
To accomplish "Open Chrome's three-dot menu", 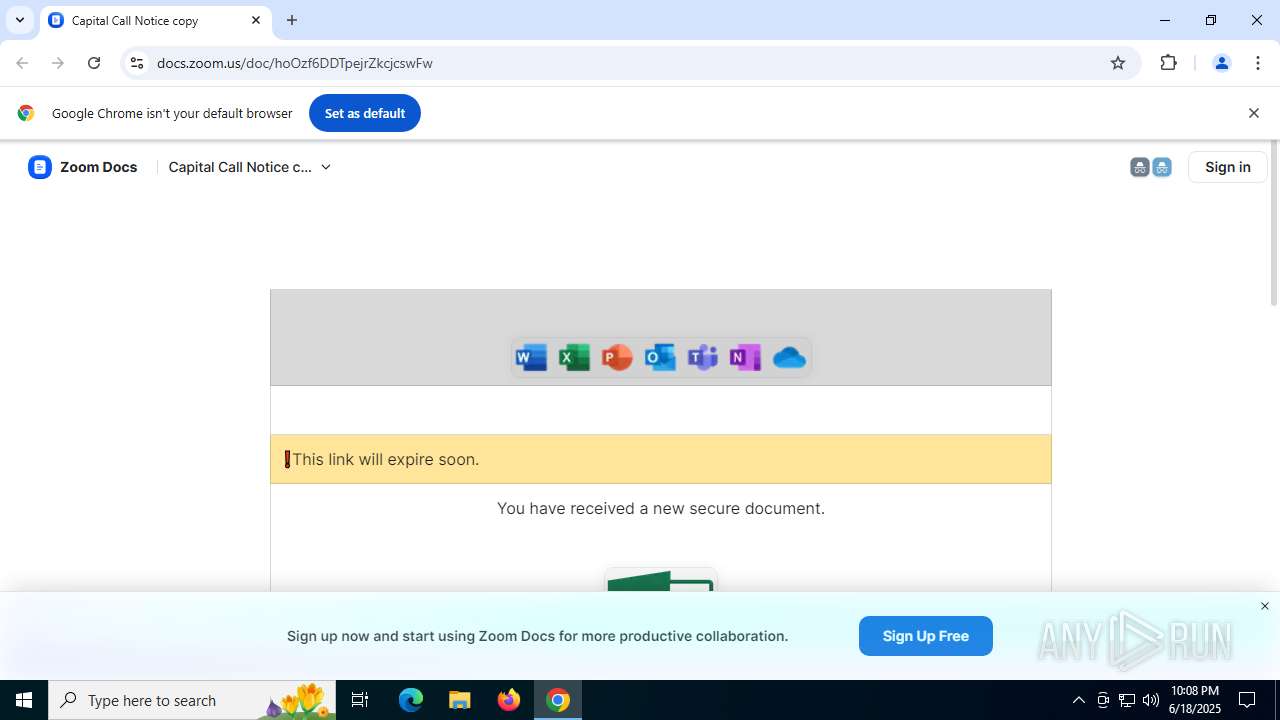I will tap(1258, 63).
